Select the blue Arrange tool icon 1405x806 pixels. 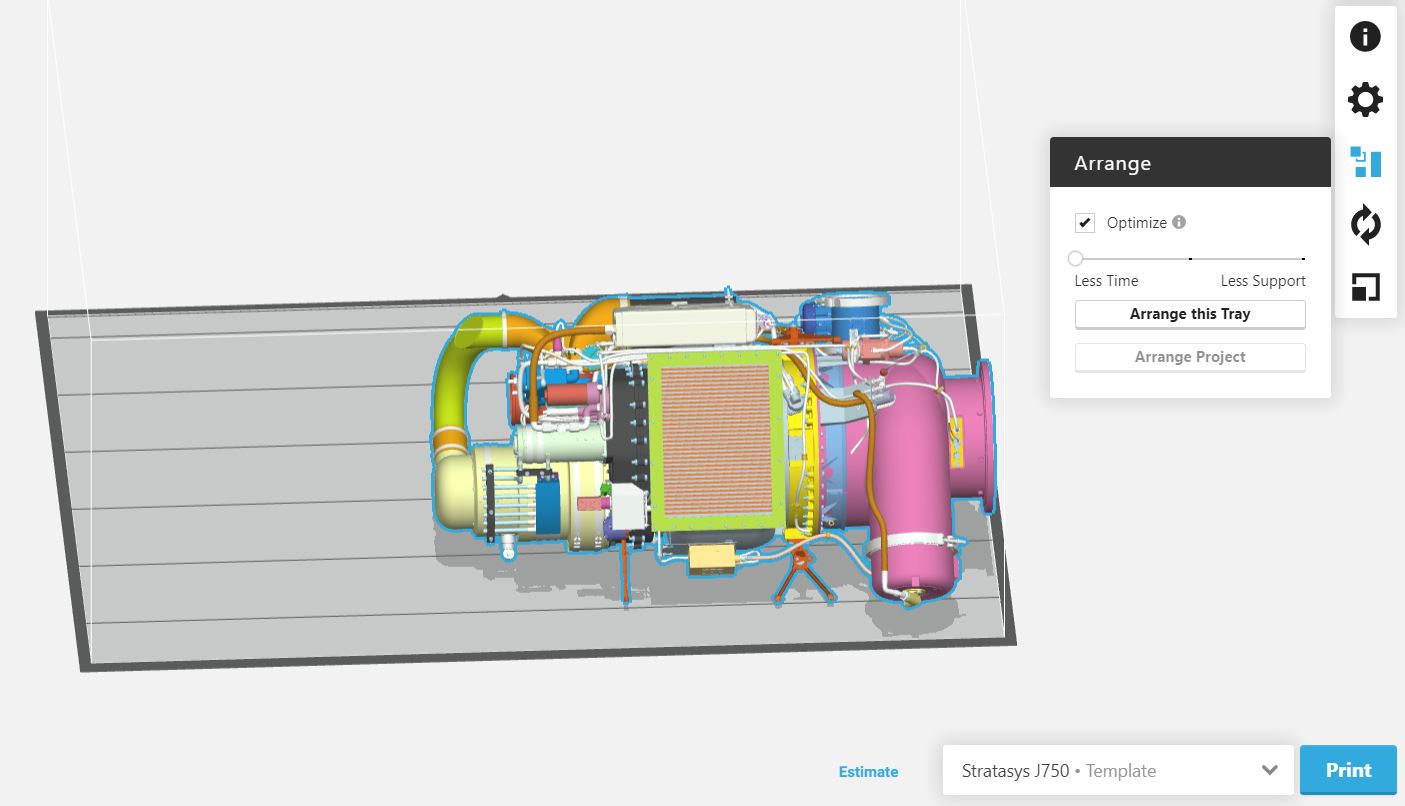click(1365, 162)
